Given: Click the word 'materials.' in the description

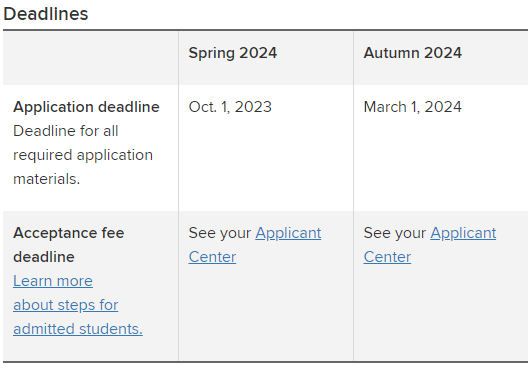Looking at the screenshot, I should [46, 179].
